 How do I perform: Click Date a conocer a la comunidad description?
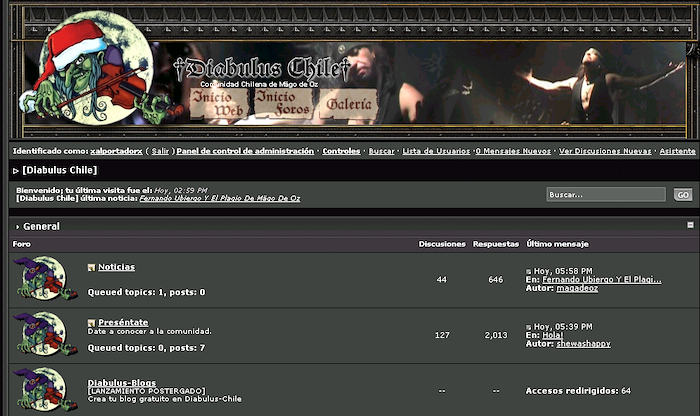150,331
